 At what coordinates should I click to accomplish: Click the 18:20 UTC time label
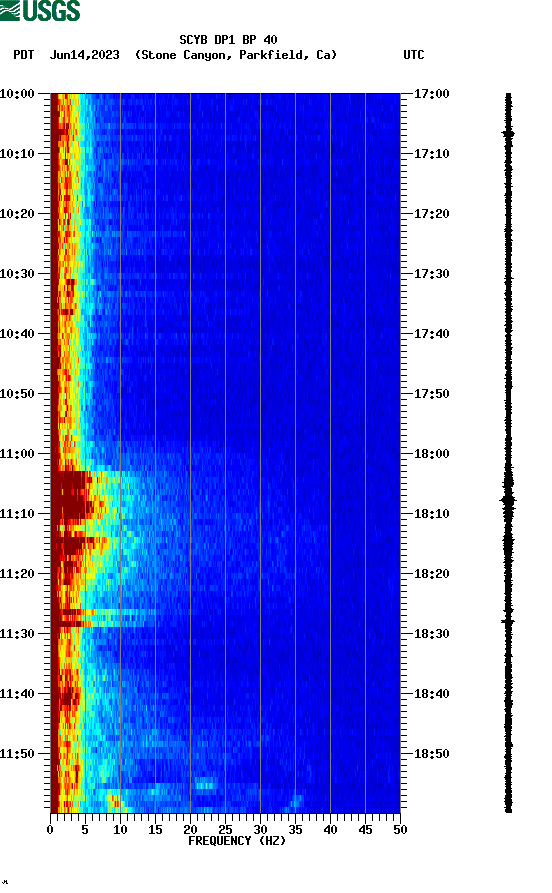coord(431,574)
